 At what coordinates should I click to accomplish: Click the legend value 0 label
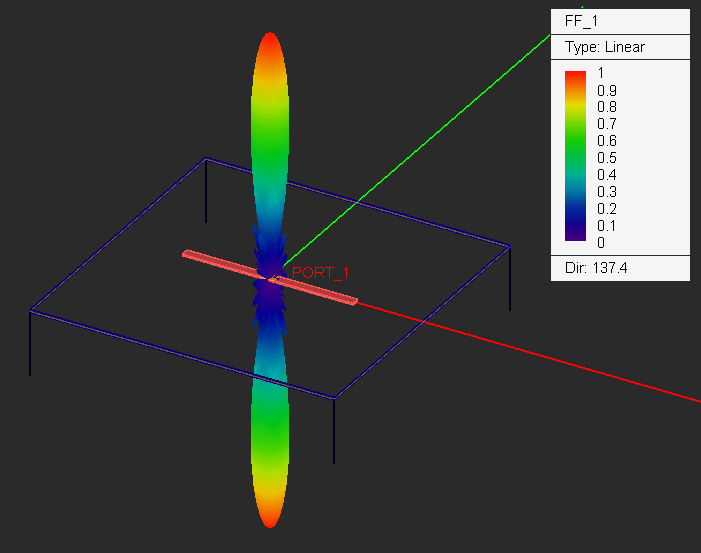[x=601, y=243]
